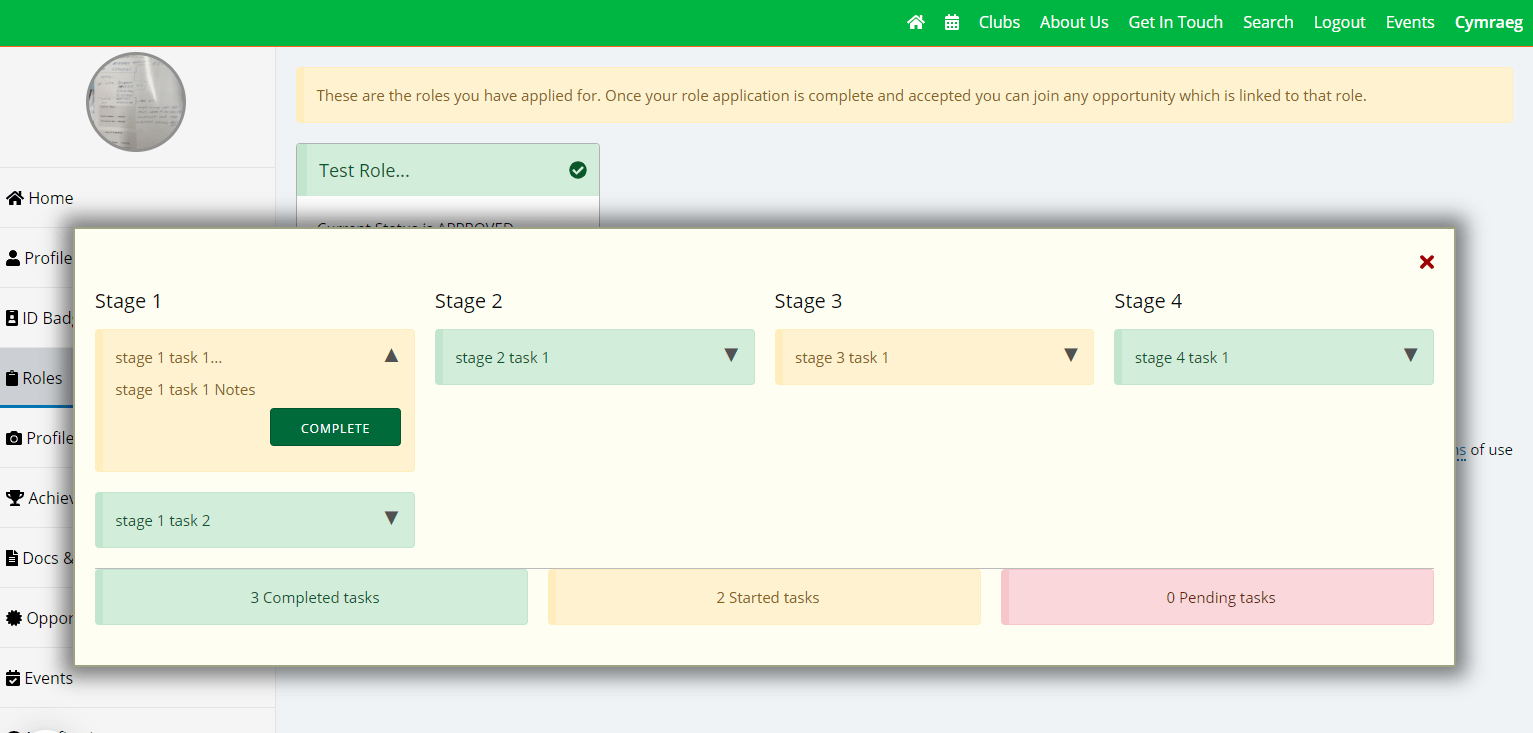The width and height of the screenshot is (1533, 733).
Task: Click the green checkmark on Test Role card
Action: coord(577,170)
